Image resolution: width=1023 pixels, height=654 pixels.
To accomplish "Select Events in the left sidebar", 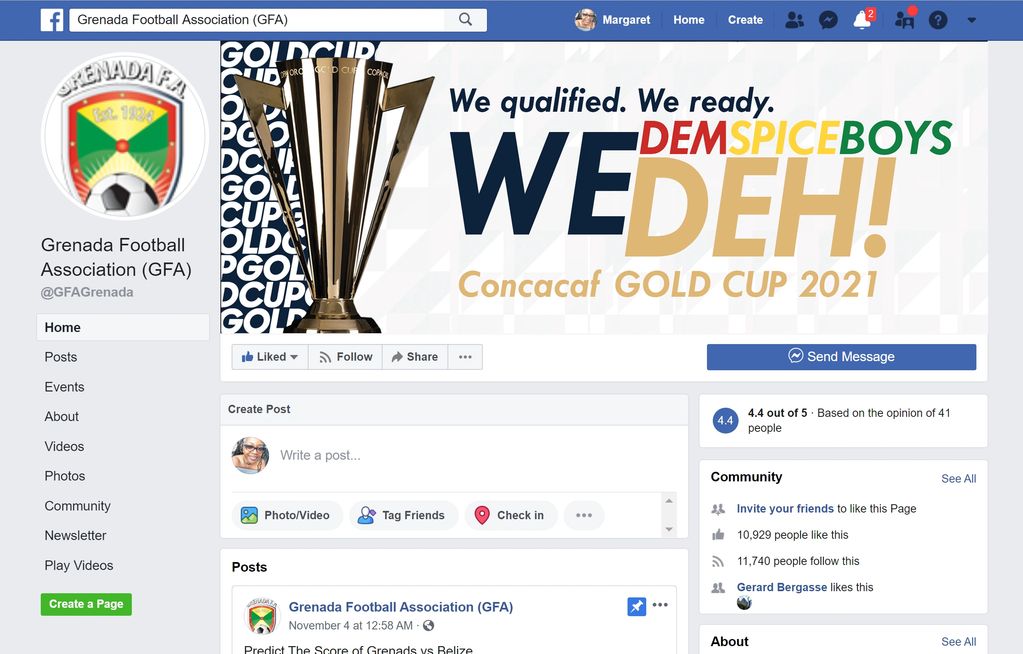I will (64, 387).
